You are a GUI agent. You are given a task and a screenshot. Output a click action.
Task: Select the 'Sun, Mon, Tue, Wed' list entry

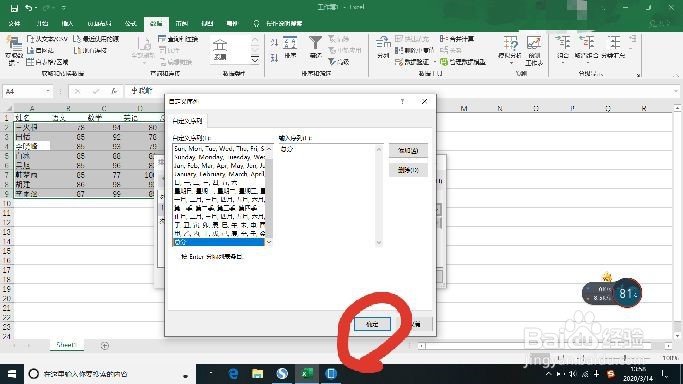(219, 149)
